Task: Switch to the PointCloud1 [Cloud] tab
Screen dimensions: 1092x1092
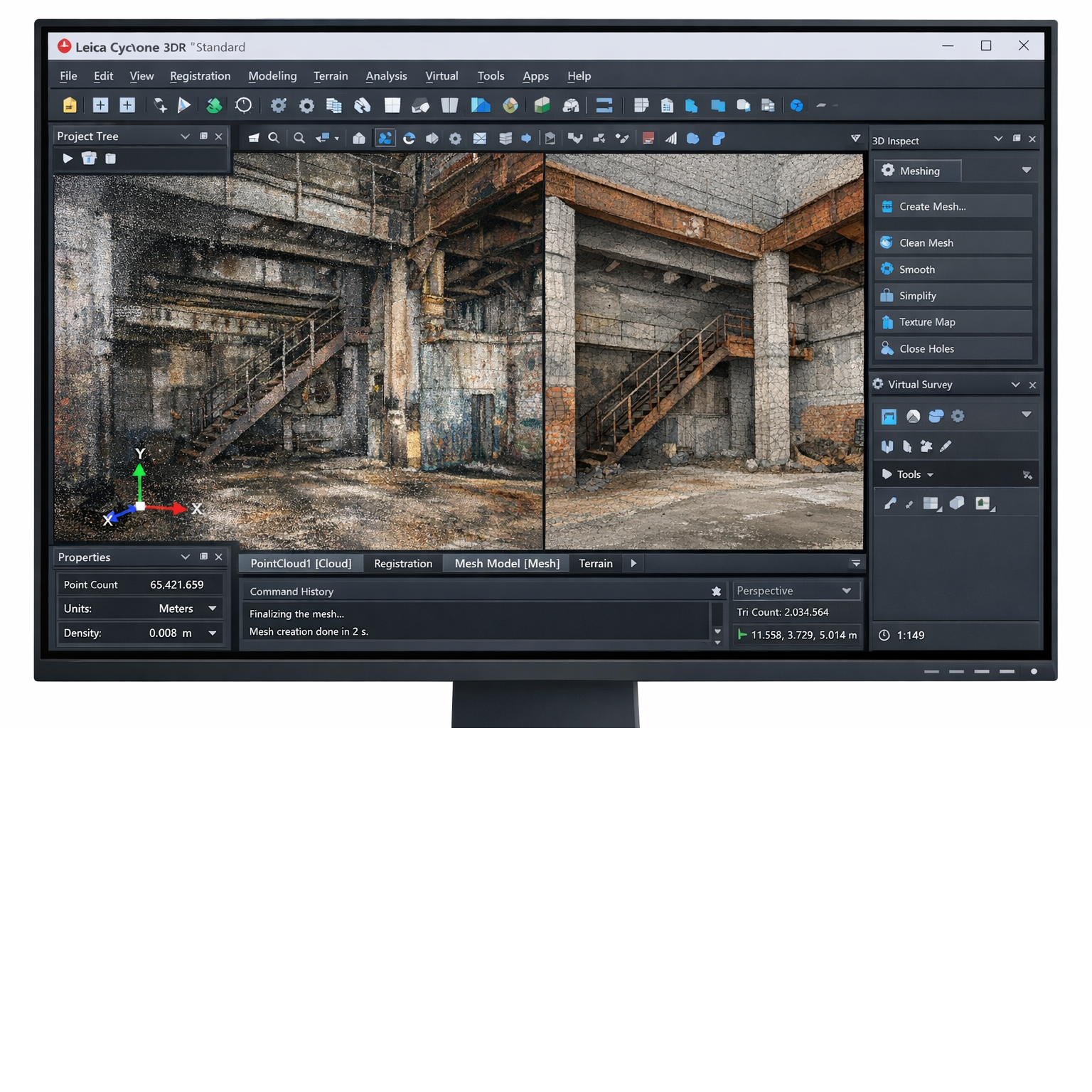Action: point(301,564)
